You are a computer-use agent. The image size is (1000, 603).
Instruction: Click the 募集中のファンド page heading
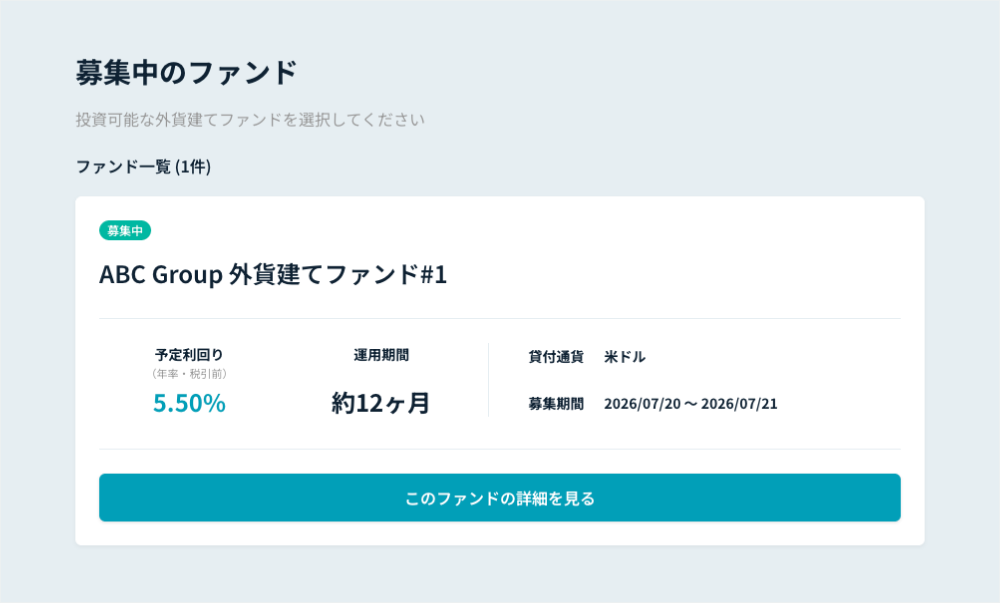click(187, 72)
